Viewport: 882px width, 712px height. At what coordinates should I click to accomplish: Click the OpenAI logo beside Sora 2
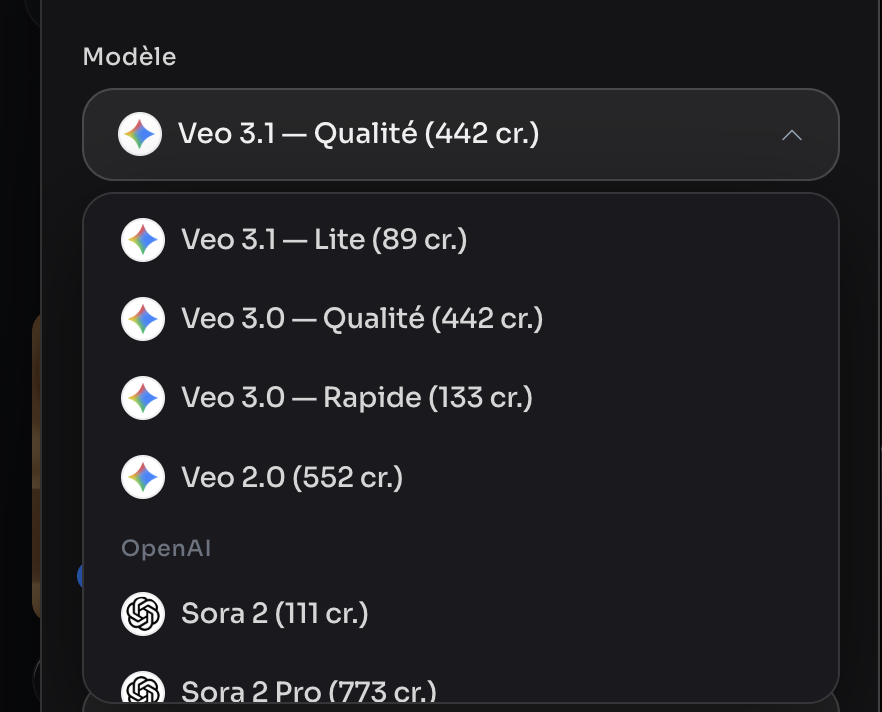143,614
